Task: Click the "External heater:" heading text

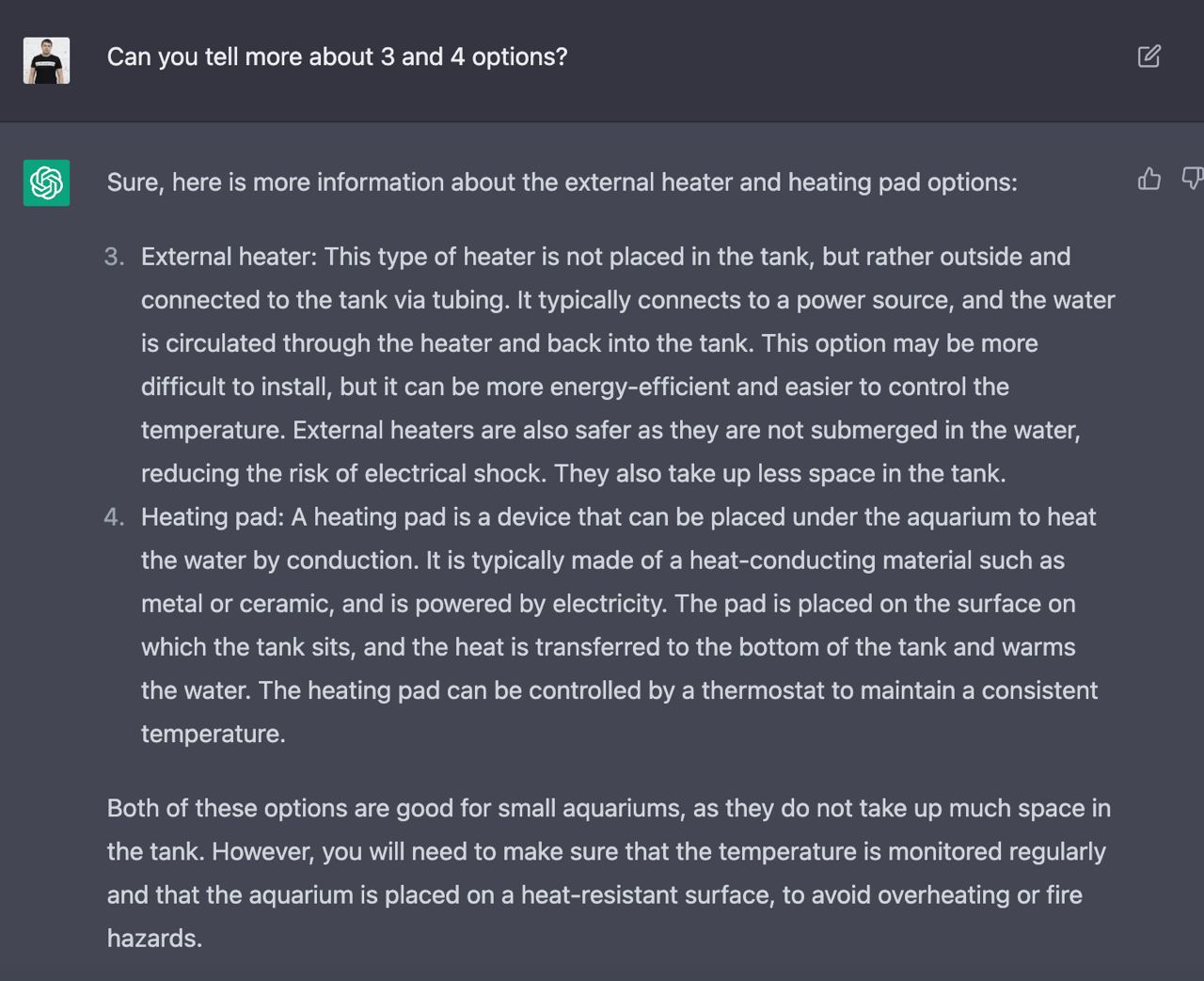Action: pos(229,257)
